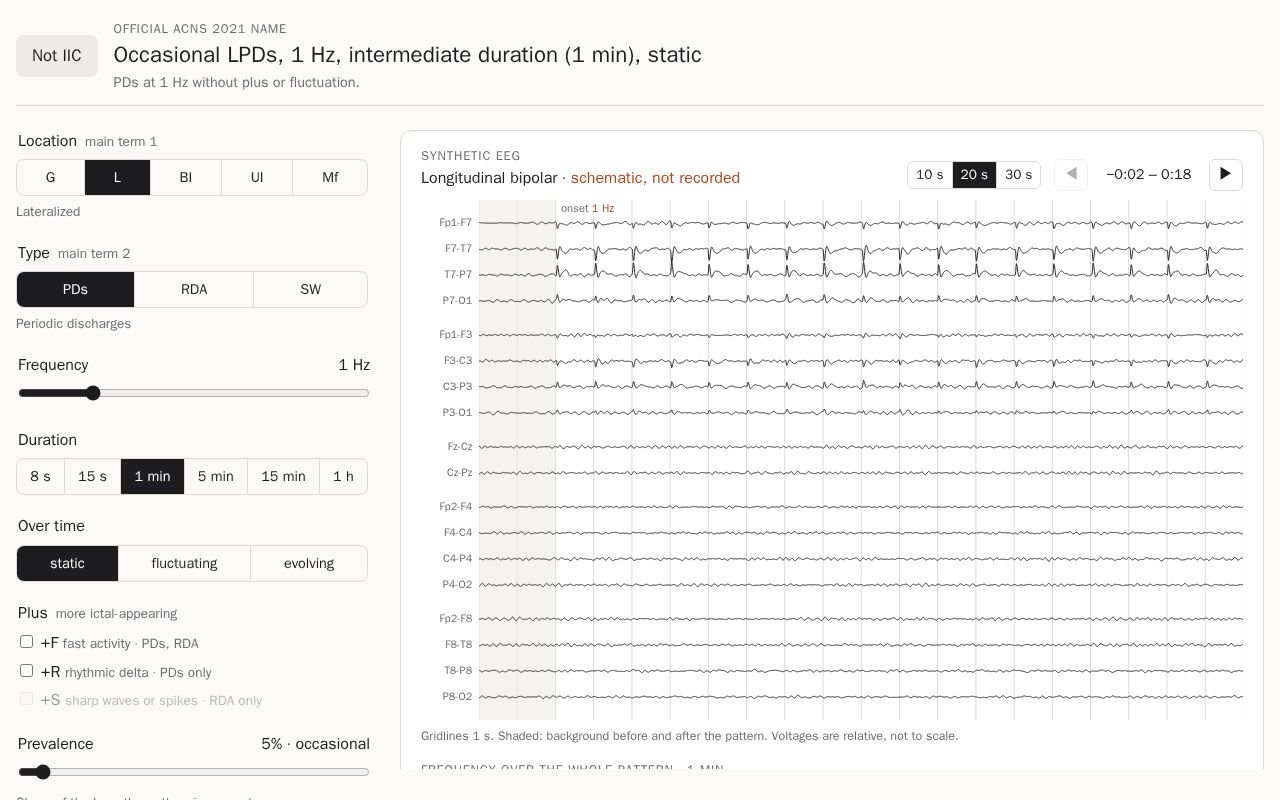
Task: Switch type to RDA
Action: (x=194, y=289)
